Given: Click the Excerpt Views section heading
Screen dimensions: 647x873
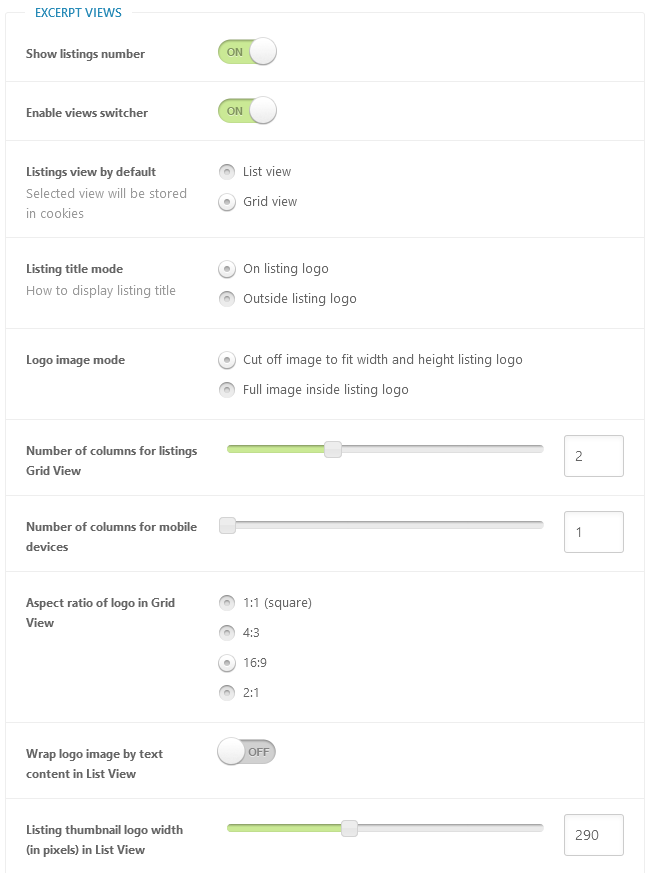Looking at the screenshot, I should pyautogui.click(x=78, y=12).
